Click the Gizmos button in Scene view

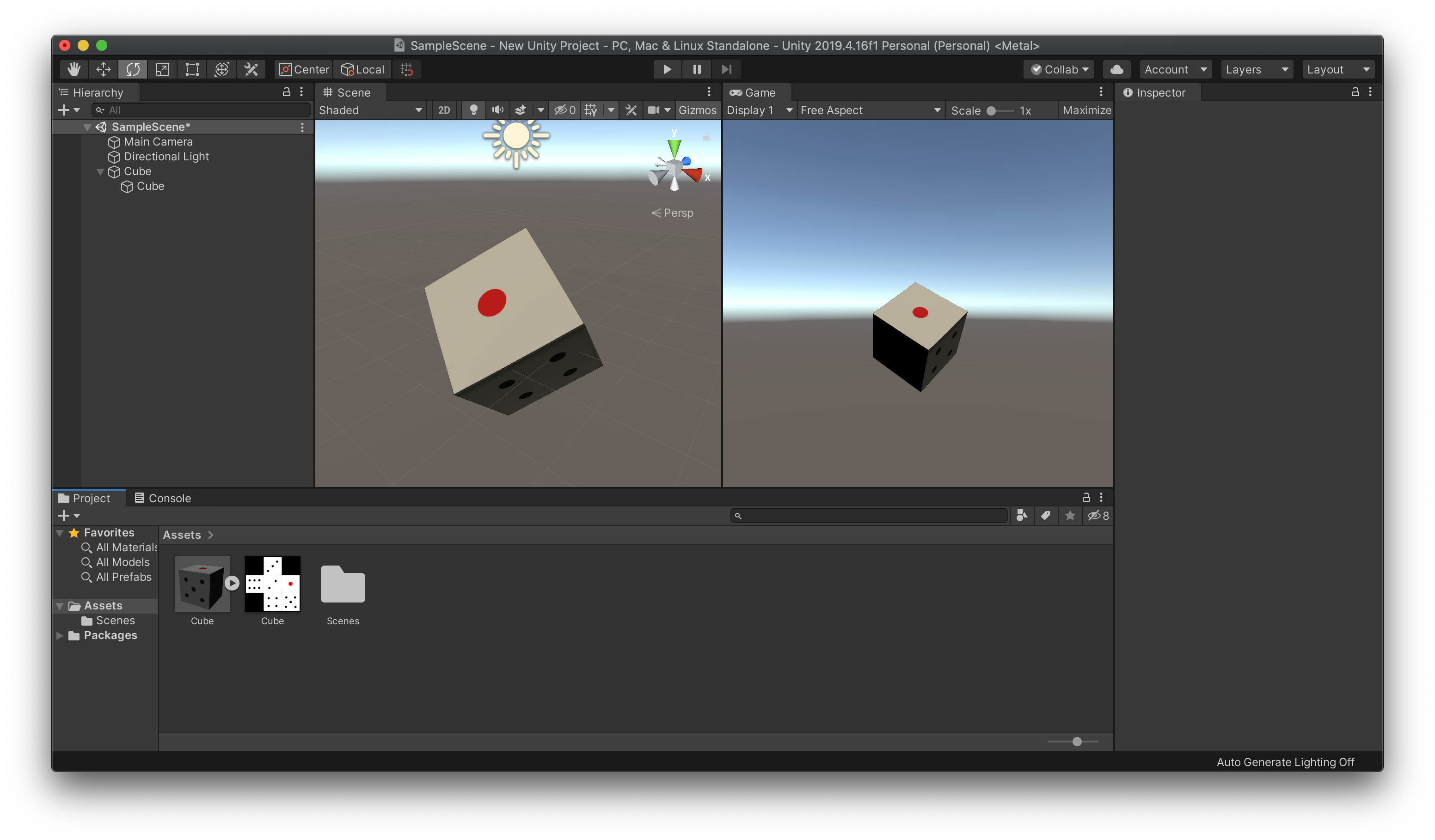(x=697, y=110)
